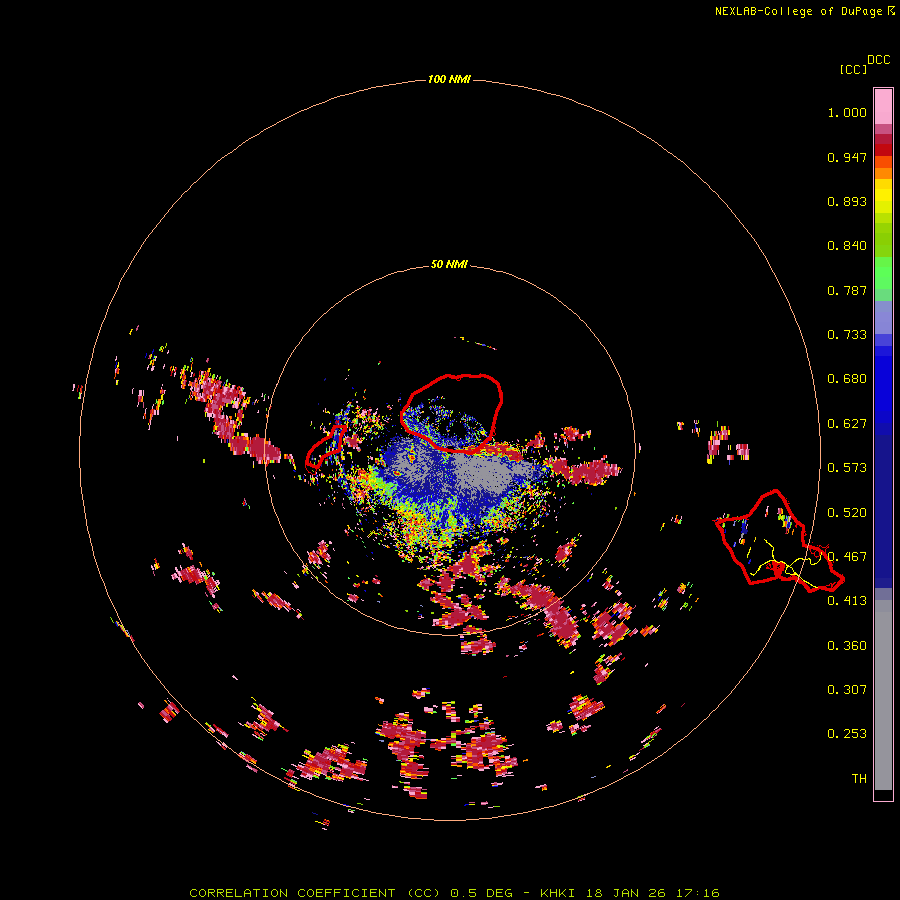This screenshot has height=900, width=900.
Task: Click the 0.787 legend value
Action: click(x=847, y=290)
